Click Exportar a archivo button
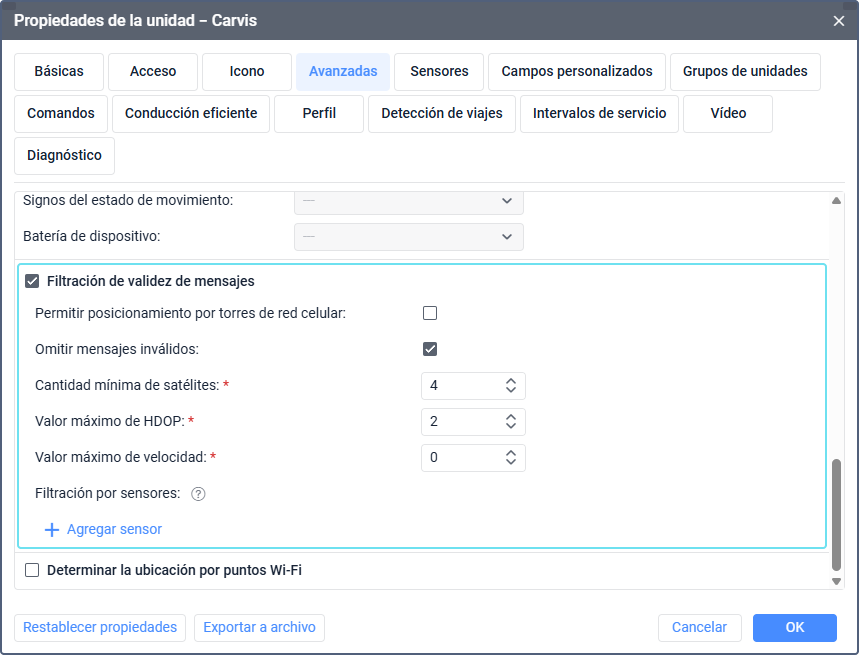 point(259,628)
